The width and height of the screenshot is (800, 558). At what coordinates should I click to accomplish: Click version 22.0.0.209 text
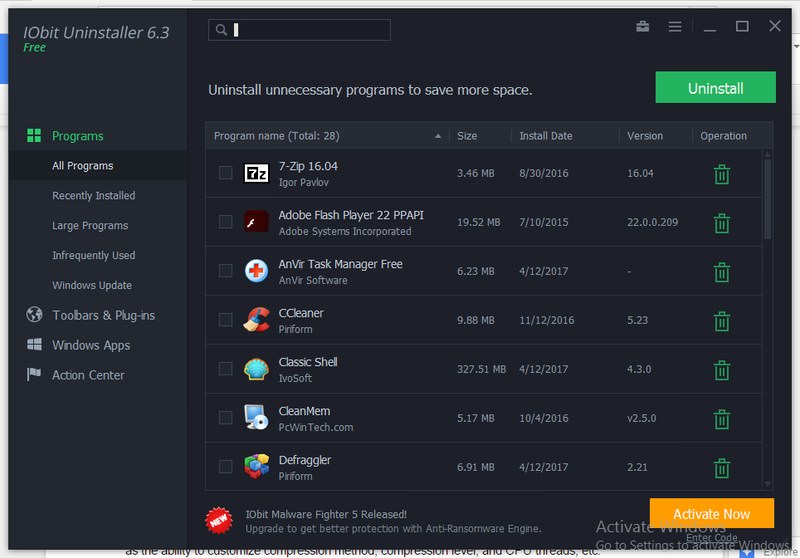point(652,222)
